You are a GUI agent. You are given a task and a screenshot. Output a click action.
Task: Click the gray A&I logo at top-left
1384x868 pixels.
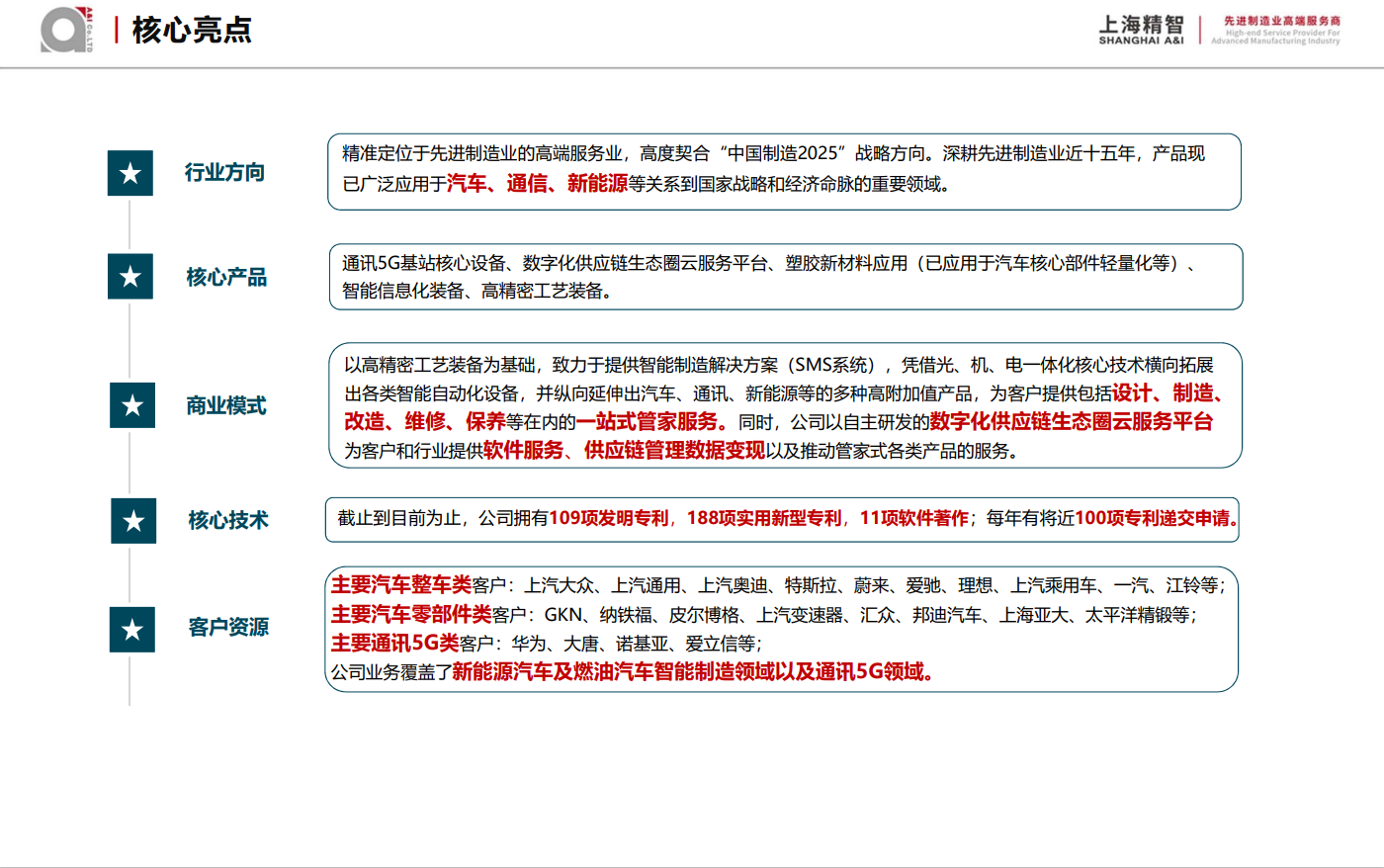pyautogui.click(x=65, y=30)
